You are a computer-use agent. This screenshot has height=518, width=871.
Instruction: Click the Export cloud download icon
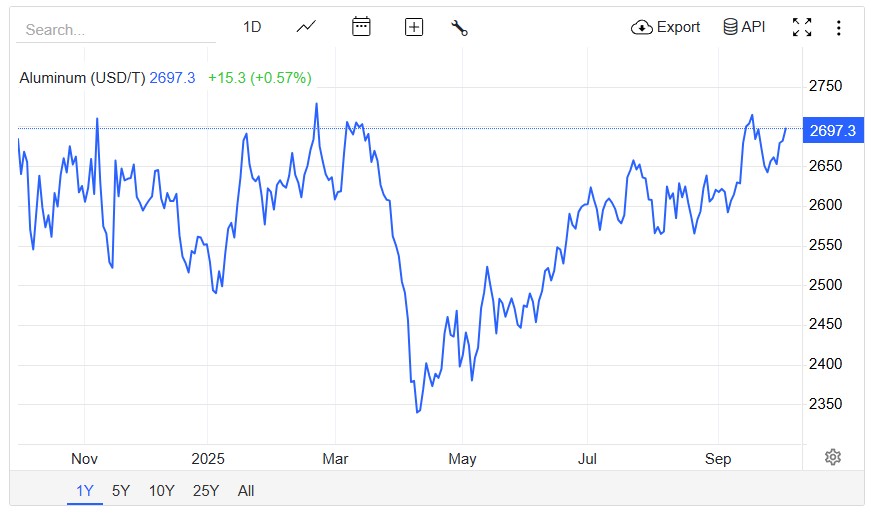pos(642,27)
